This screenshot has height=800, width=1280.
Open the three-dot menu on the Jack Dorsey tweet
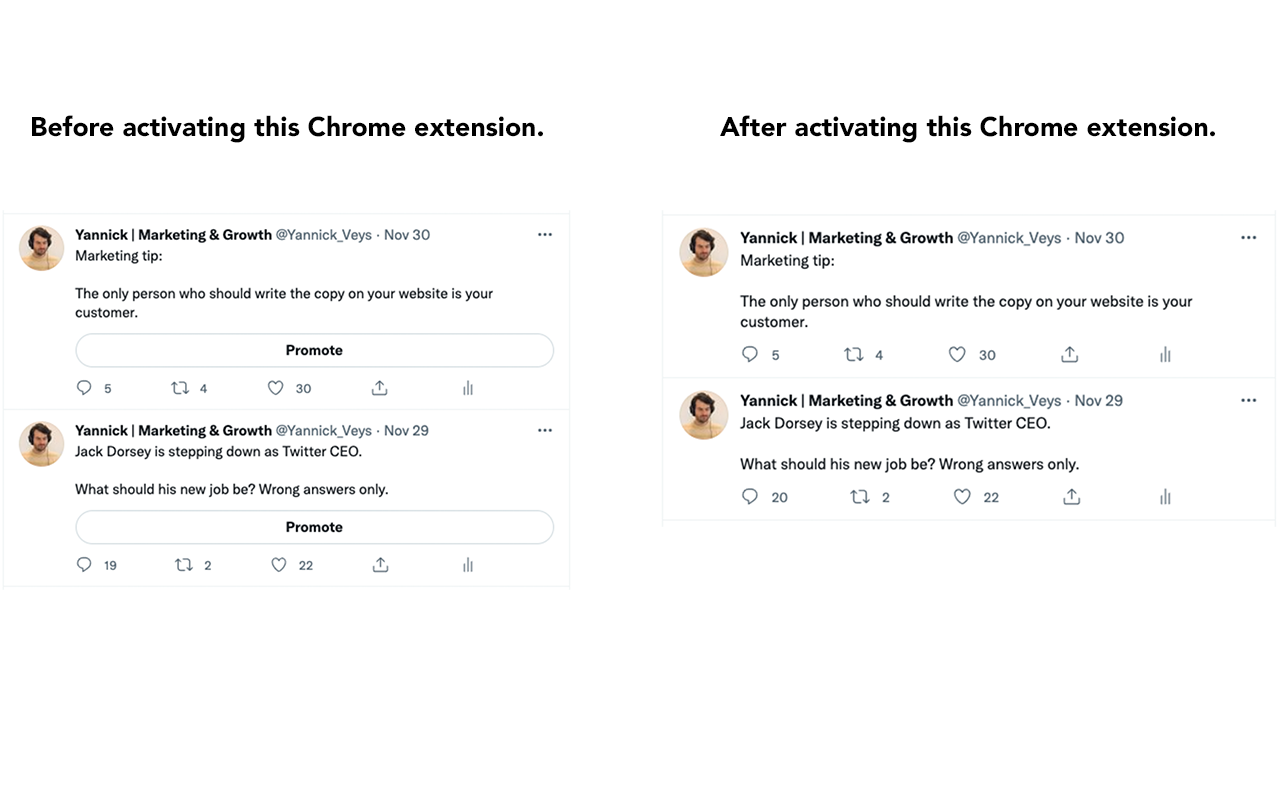click(x=545, y=430)
